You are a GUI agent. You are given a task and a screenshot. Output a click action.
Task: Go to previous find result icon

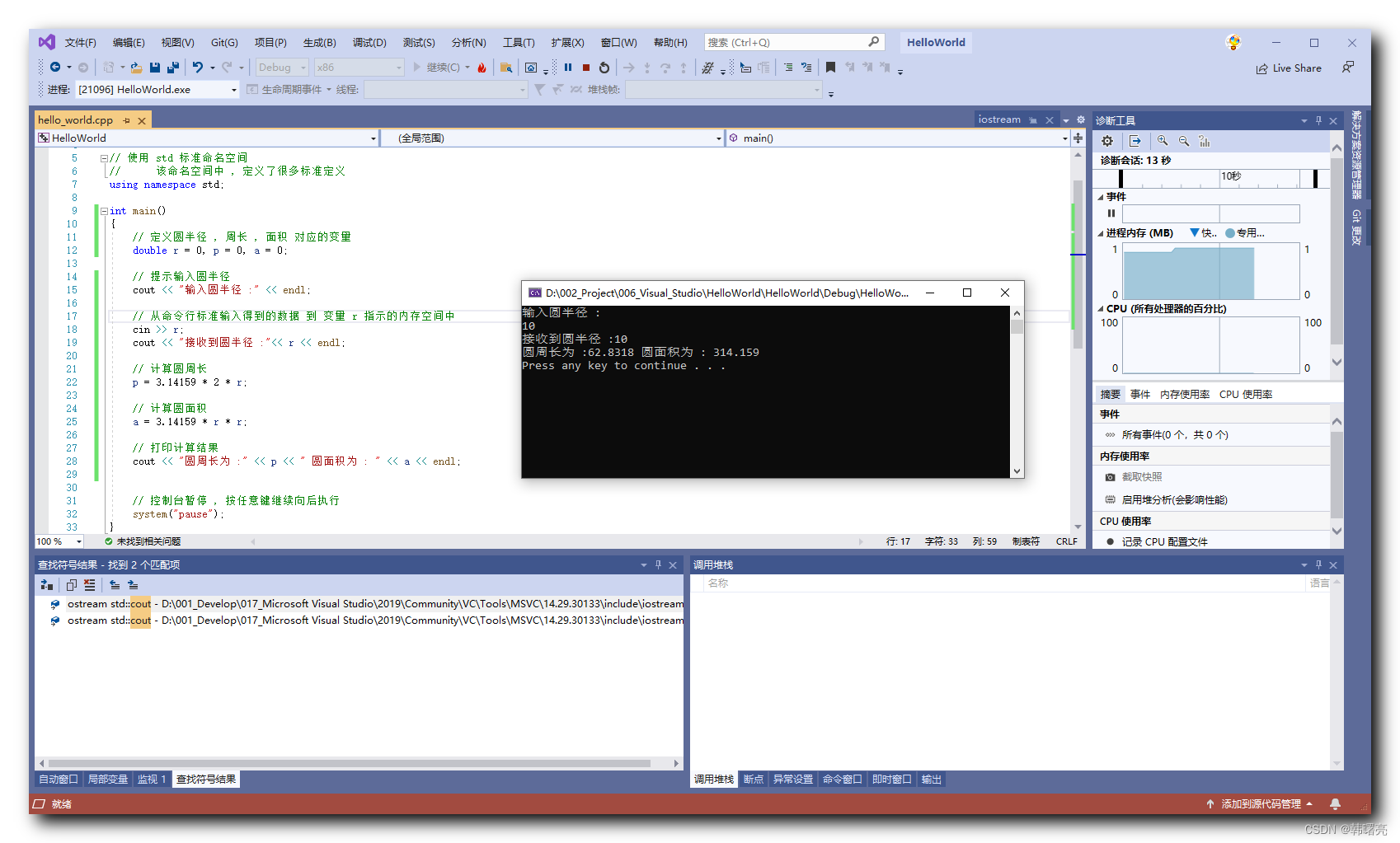point(115,585)
